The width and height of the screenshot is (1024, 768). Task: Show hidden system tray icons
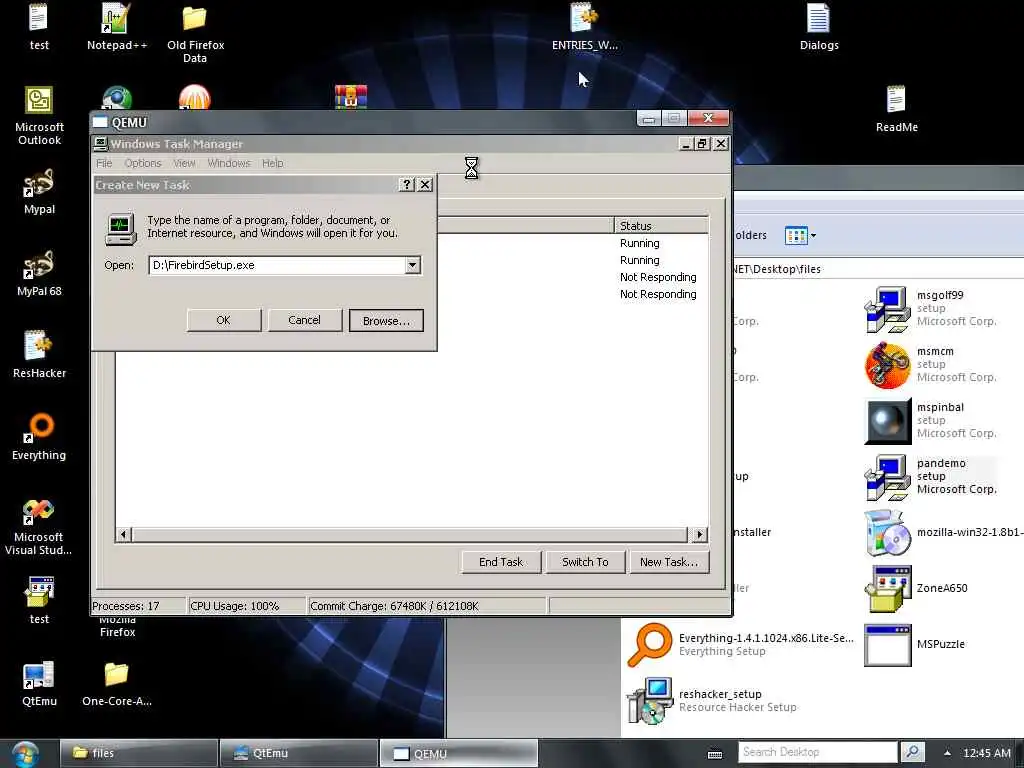947,753
